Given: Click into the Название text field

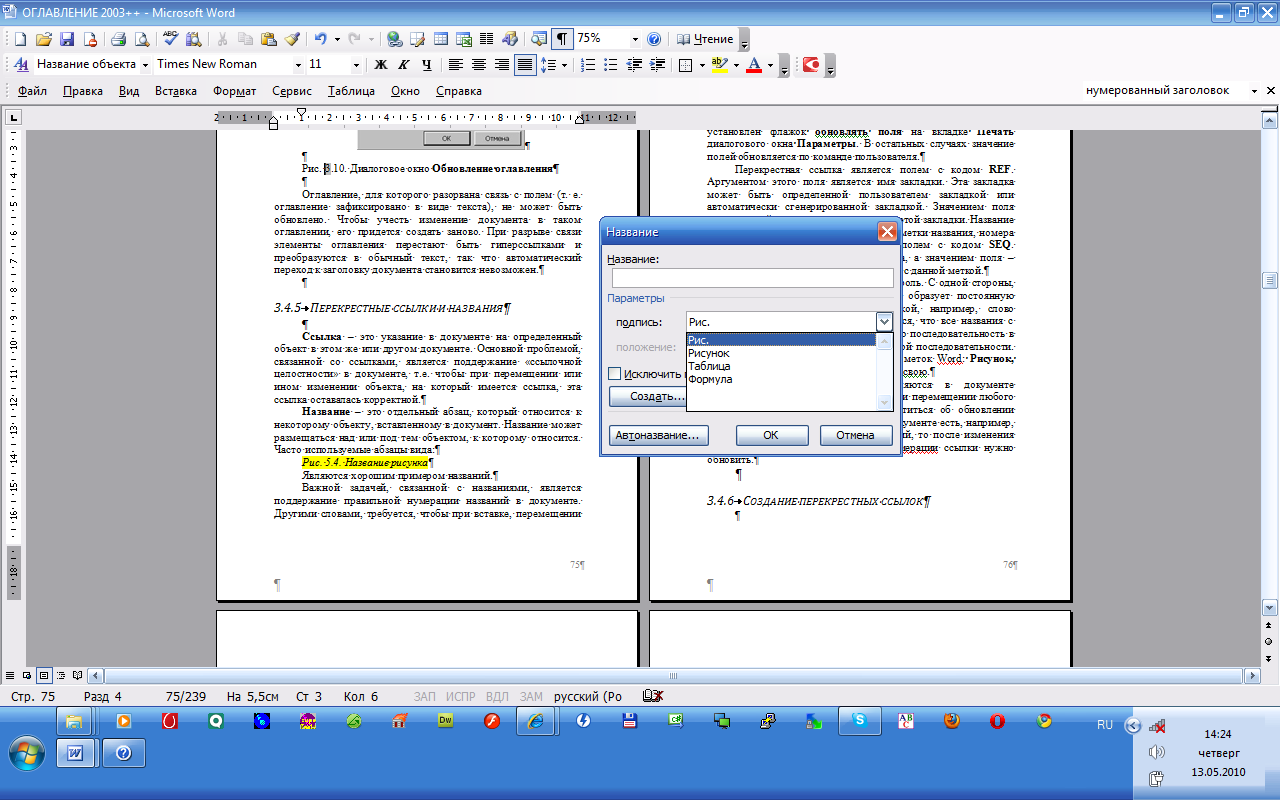Looking at the screenshot, I should pyautogui.click(x=752, y=278).
